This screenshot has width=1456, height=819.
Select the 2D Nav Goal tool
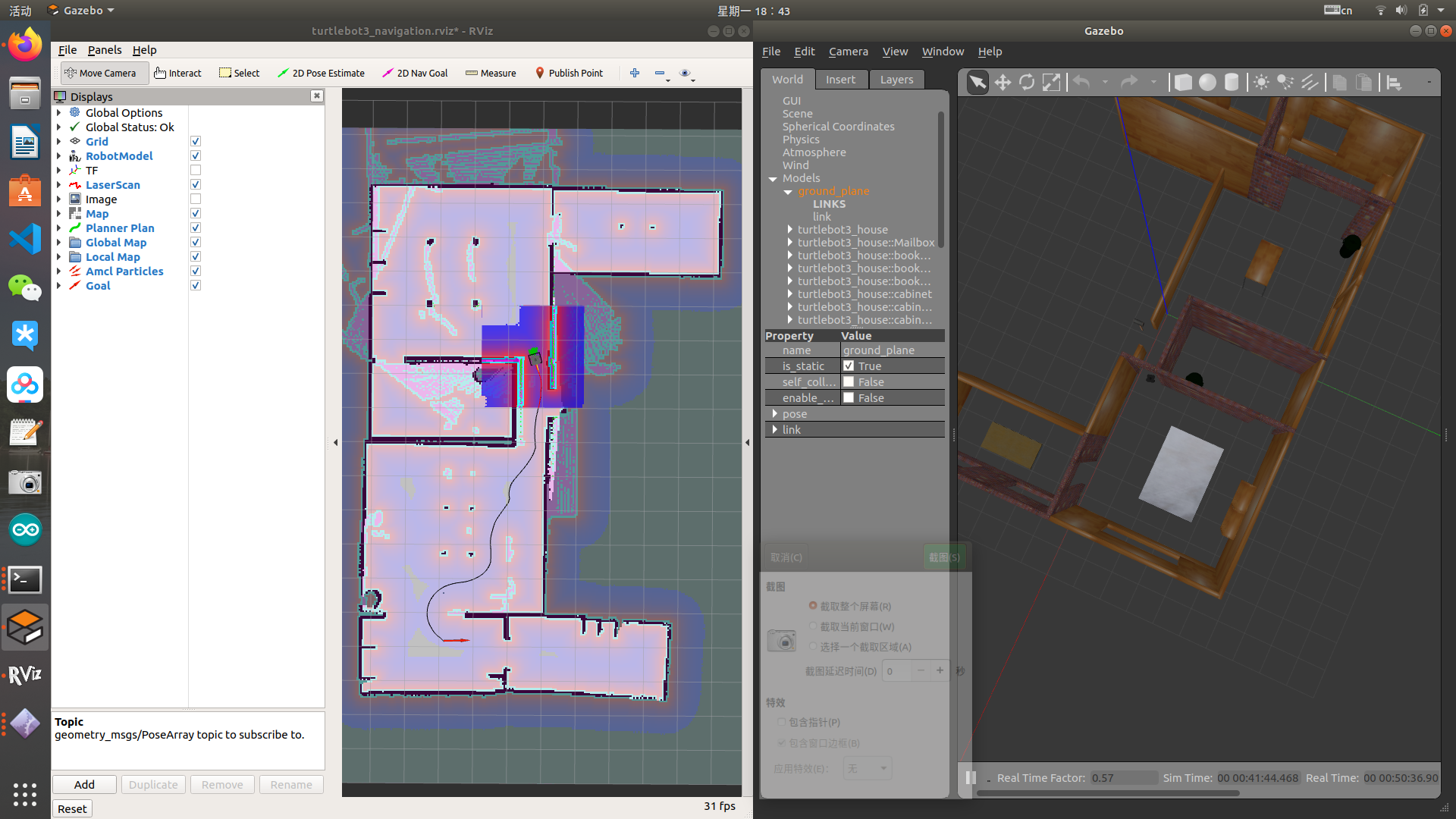pyautogui.click(x=416, y=72)
